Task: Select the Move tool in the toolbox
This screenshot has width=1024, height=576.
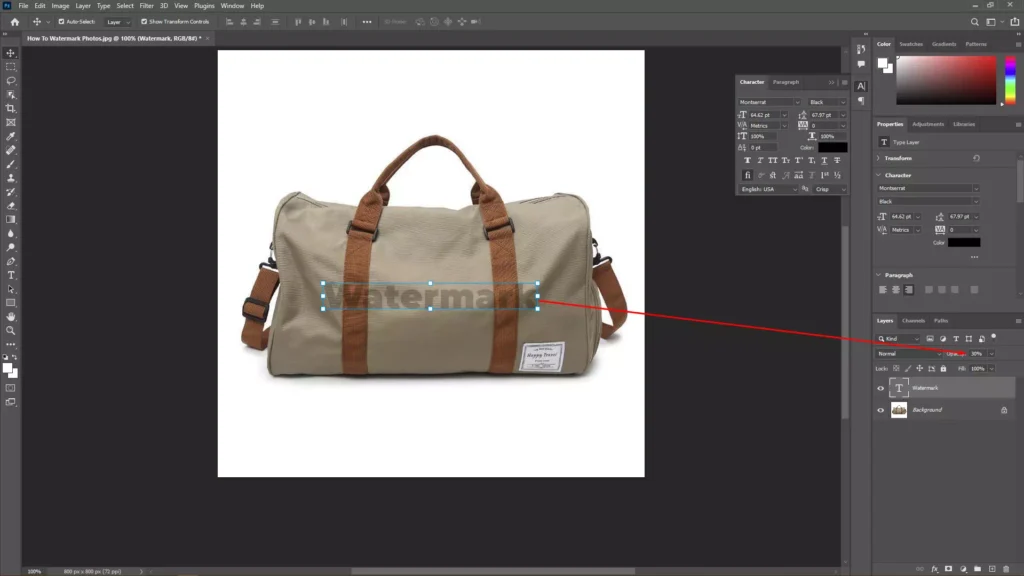Action: tap(10, 53)
